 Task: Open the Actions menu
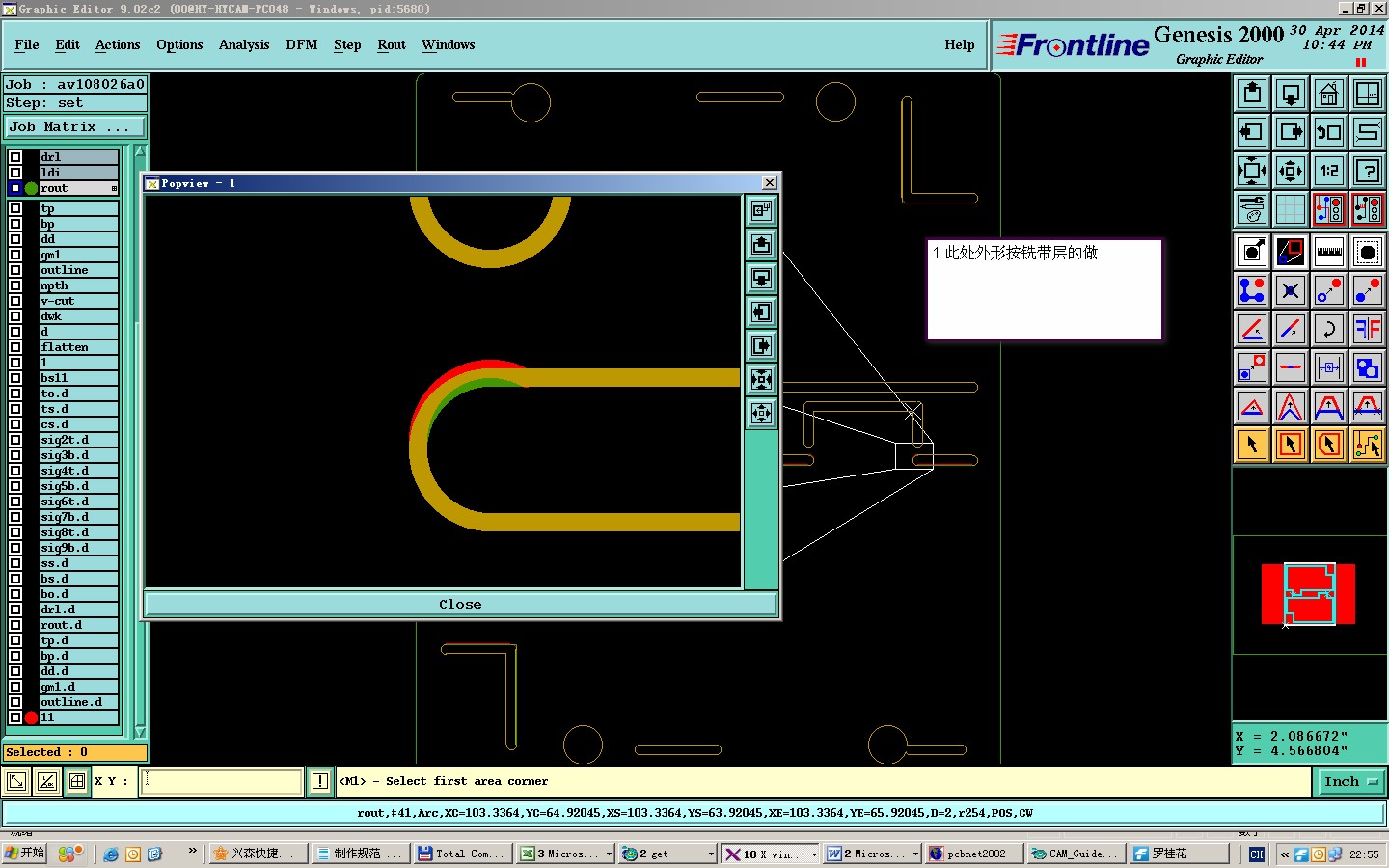(118, 45)
